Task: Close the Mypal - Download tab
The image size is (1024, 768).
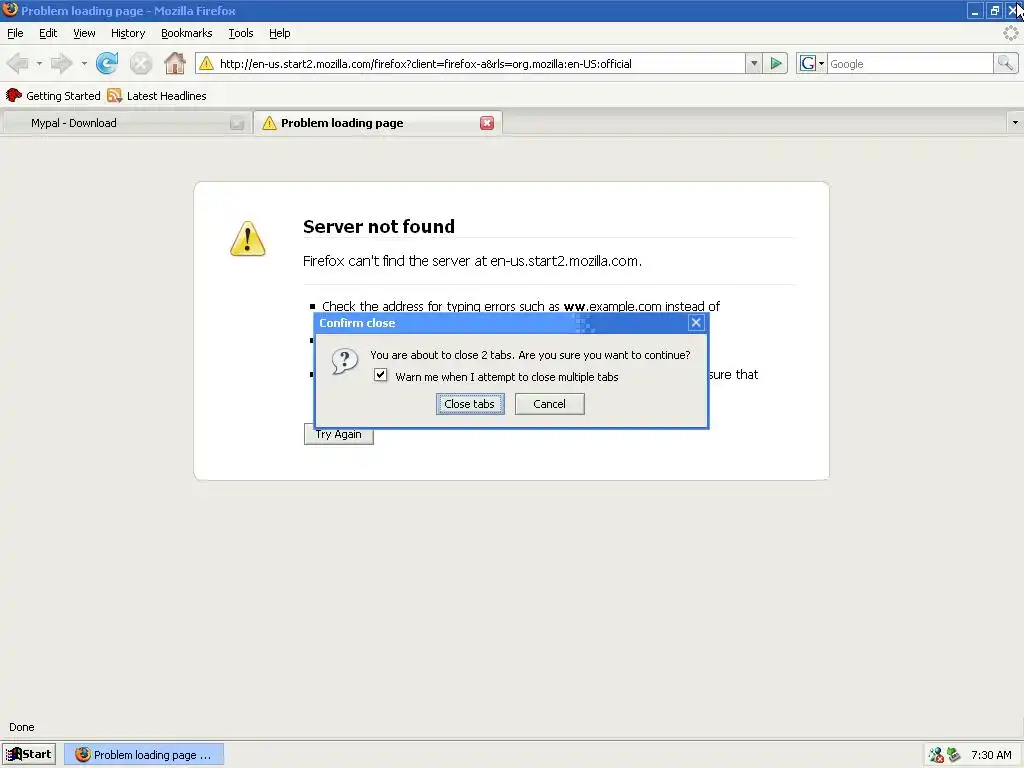Action: pyautogui.click(x=237, y=123)
